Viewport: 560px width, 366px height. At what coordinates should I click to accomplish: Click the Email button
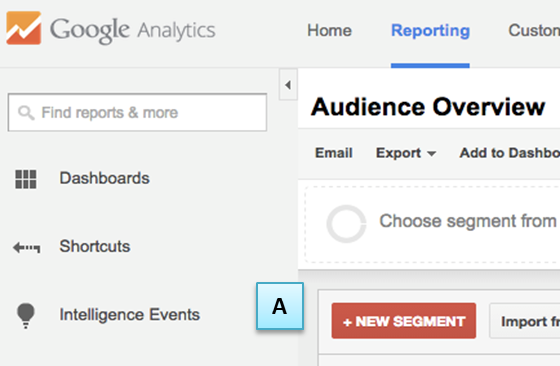(x=334, y=153)
